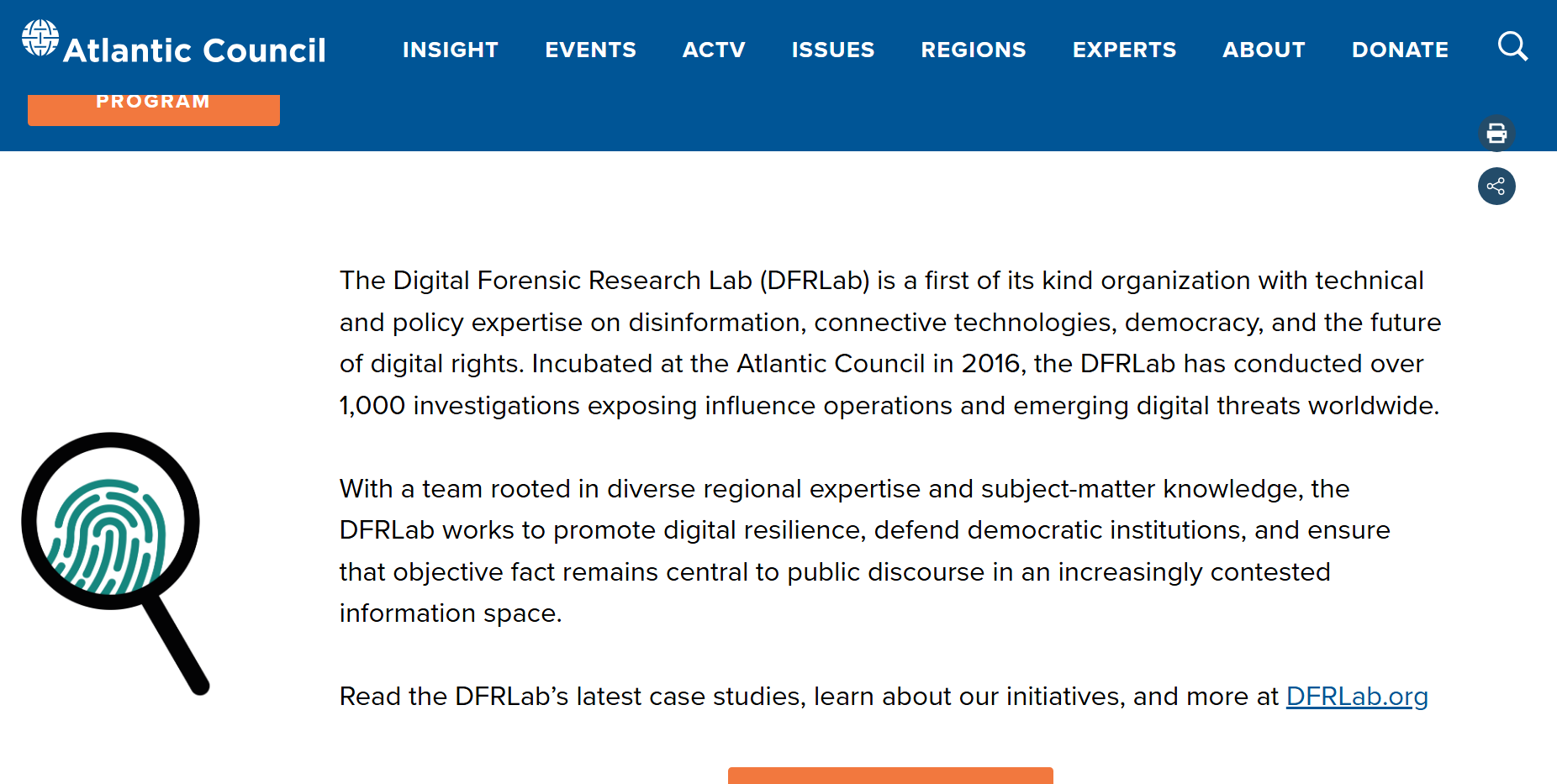Click the print page icon
This screenshot has width=1557, height=784.
[x=1496, y=134]
